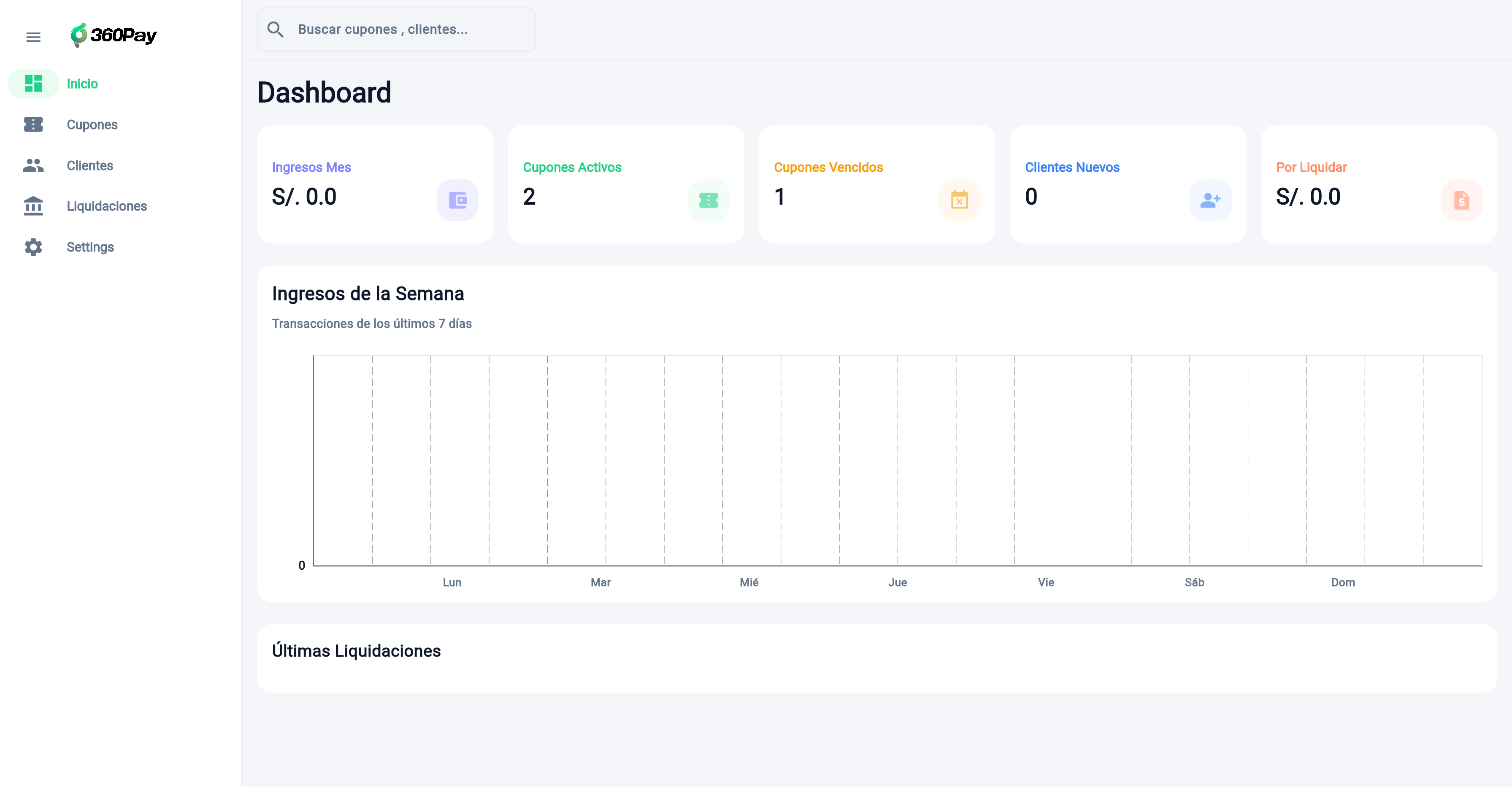Click the Inicio dashboard grid icon
Image resolution: width=1512 pixels, height=787 pixels.
pos(33,83)
